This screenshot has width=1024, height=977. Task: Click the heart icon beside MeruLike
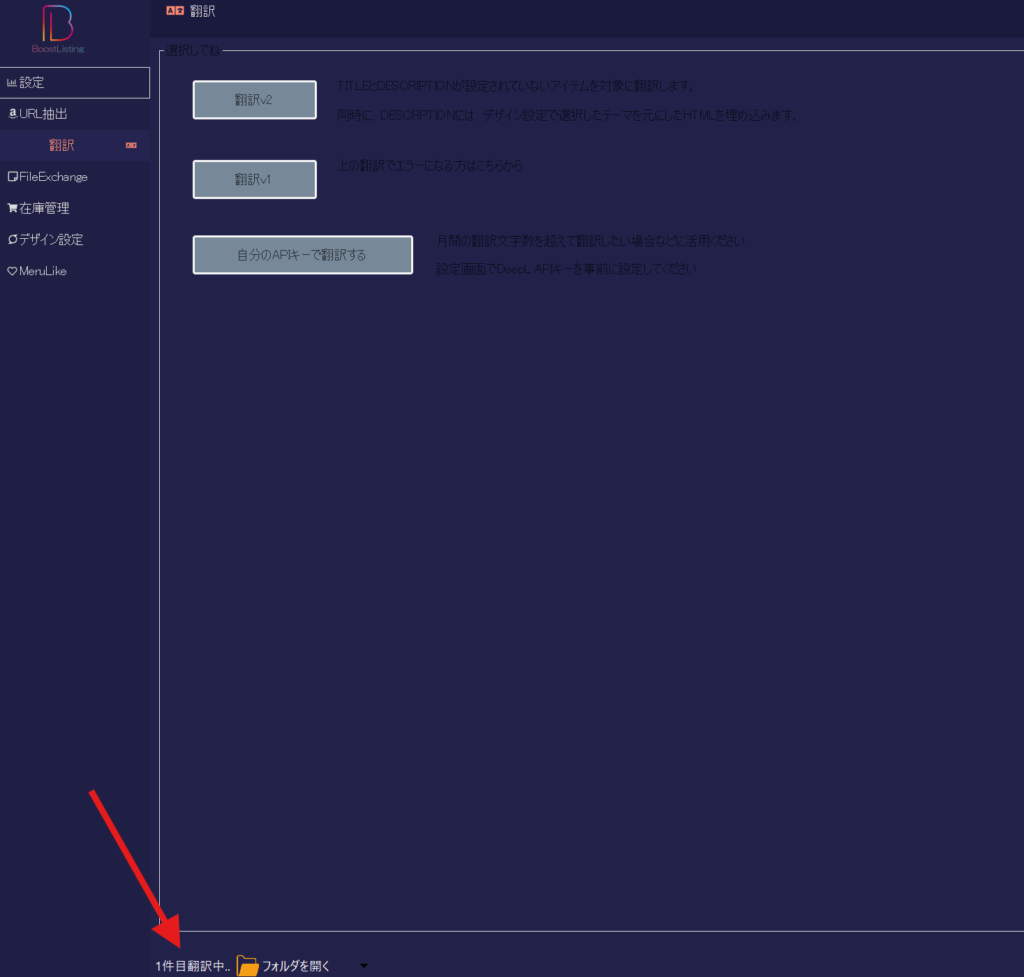click(12, 271)
